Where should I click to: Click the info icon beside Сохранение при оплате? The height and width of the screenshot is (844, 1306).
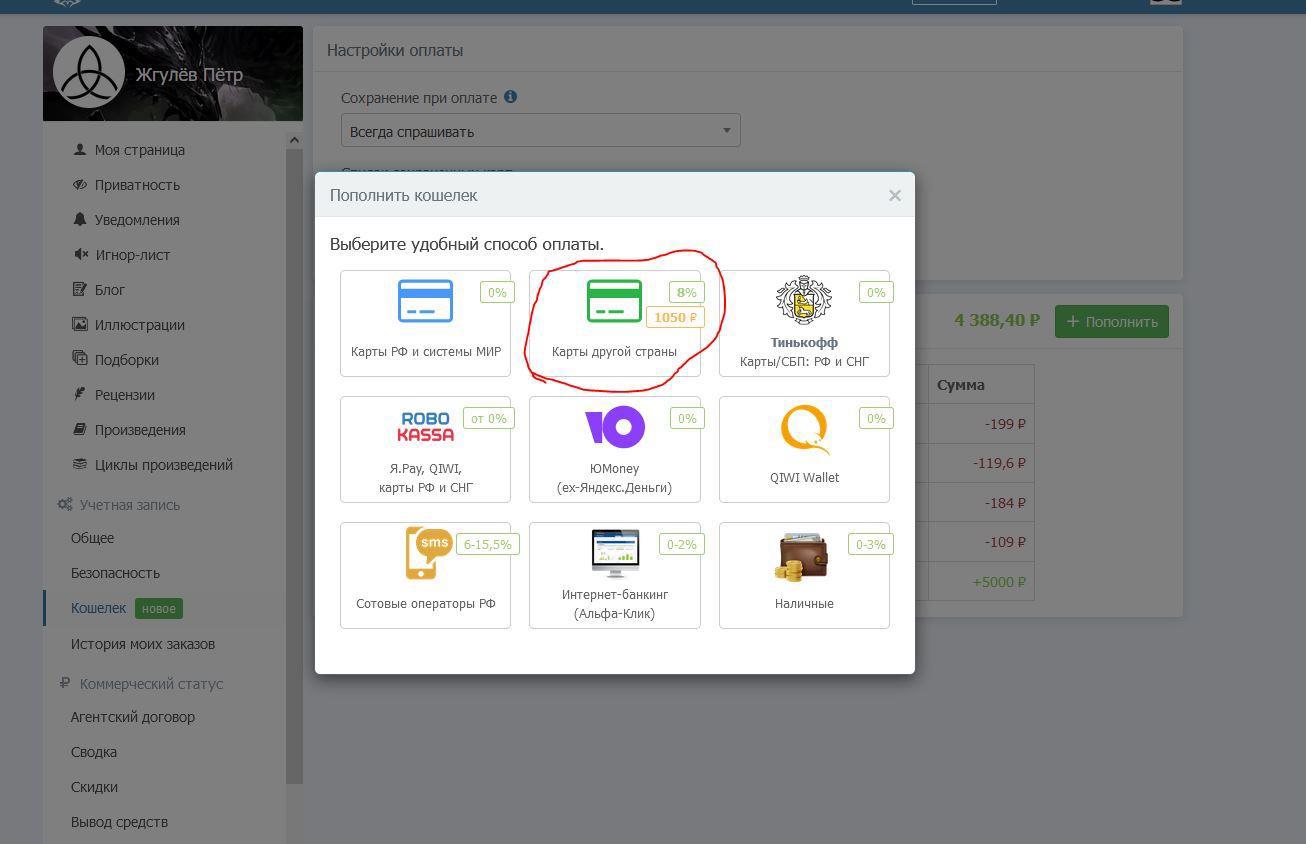510,97
